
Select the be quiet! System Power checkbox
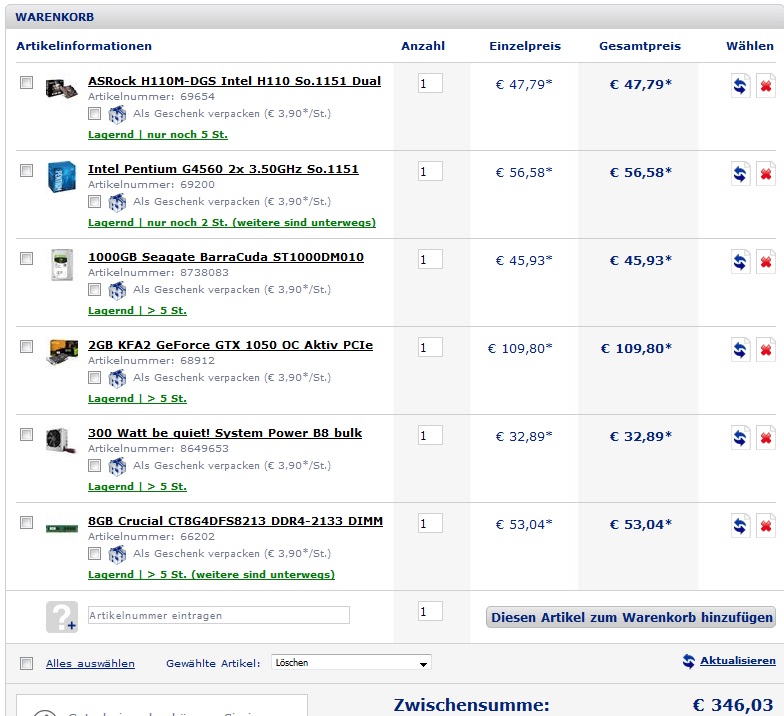pyautogui.click(x=26, y=434)
